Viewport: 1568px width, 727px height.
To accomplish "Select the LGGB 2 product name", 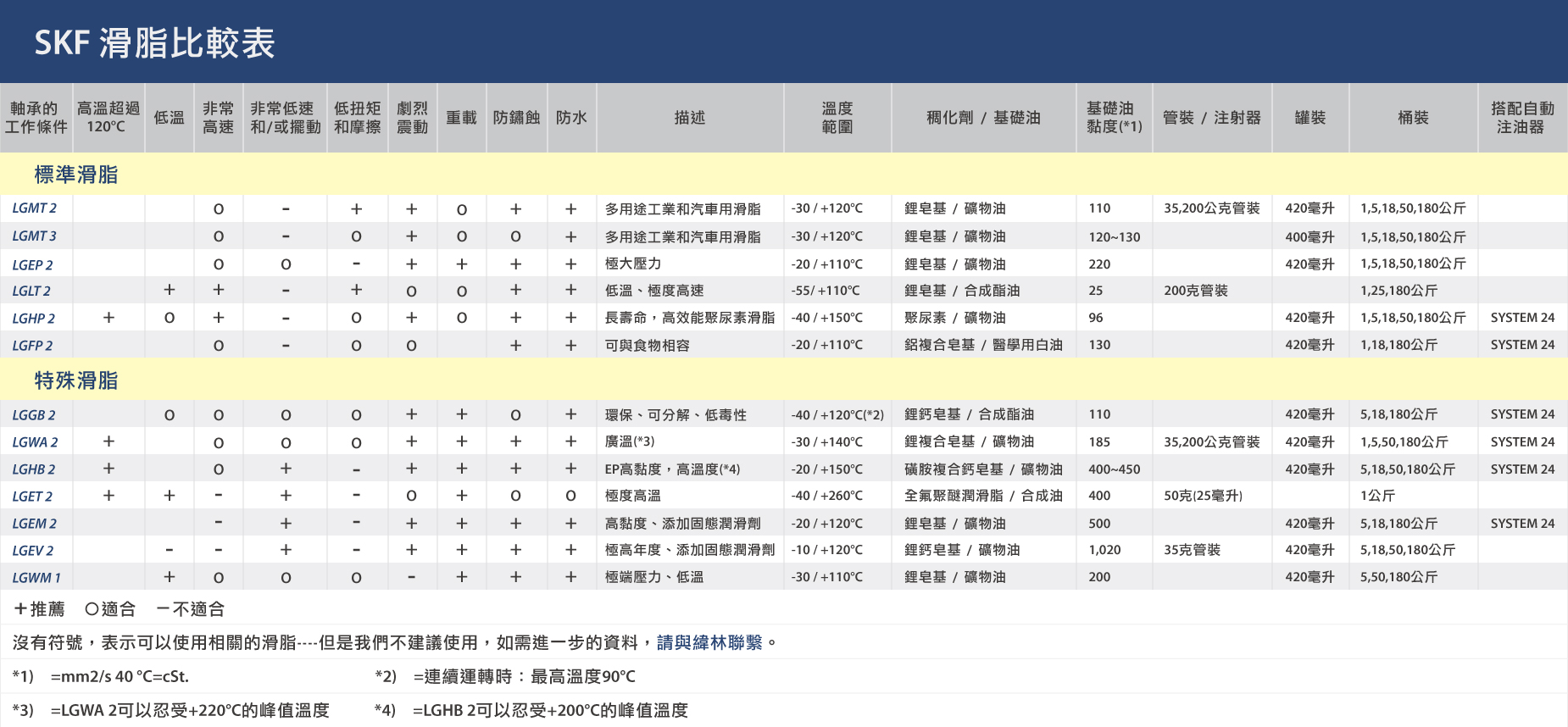I will 34,414.
